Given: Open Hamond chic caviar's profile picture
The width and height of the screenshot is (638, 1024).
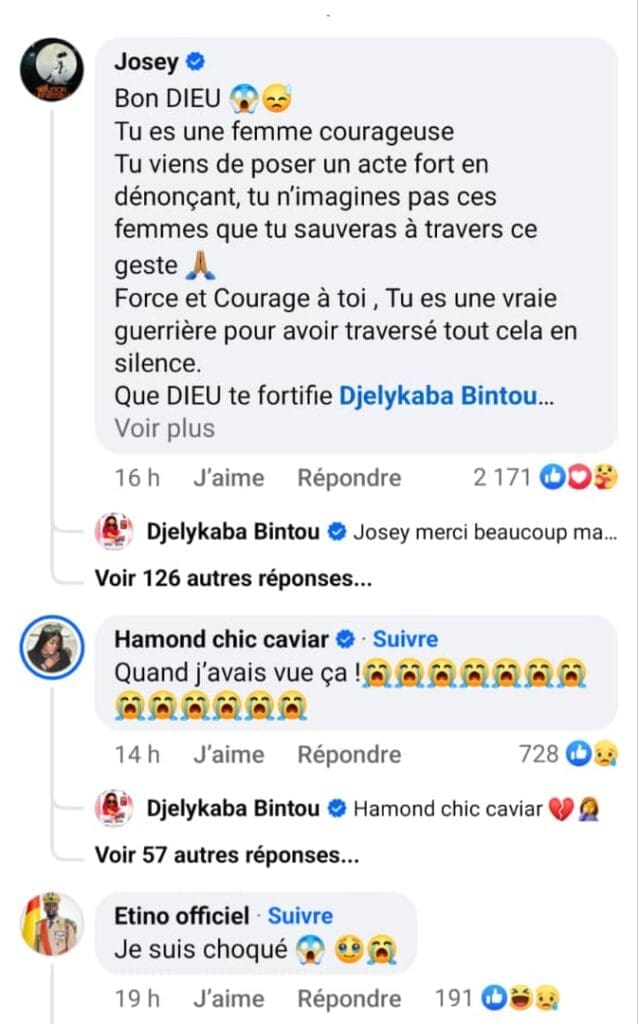Looking at the screenshot, I should pos(52,646).
